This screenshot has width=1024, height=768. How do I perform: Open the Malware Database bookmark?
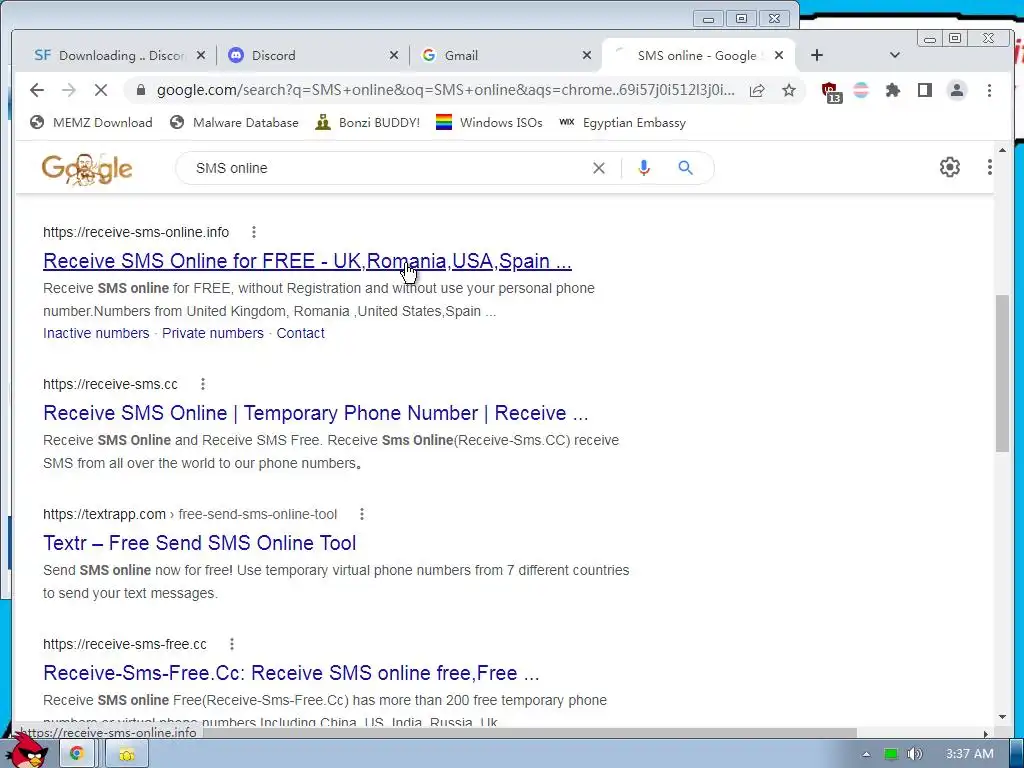click(x=234, y=123)
